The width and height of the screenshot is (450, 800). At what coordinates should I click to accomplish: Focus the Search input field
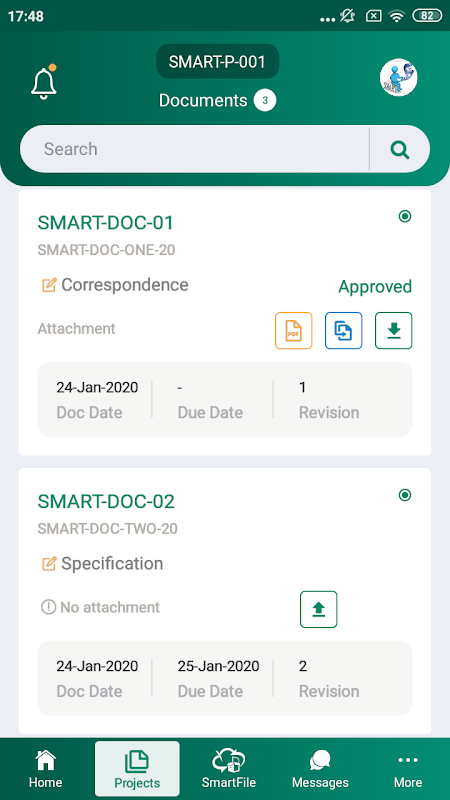(x=194, y=149)
